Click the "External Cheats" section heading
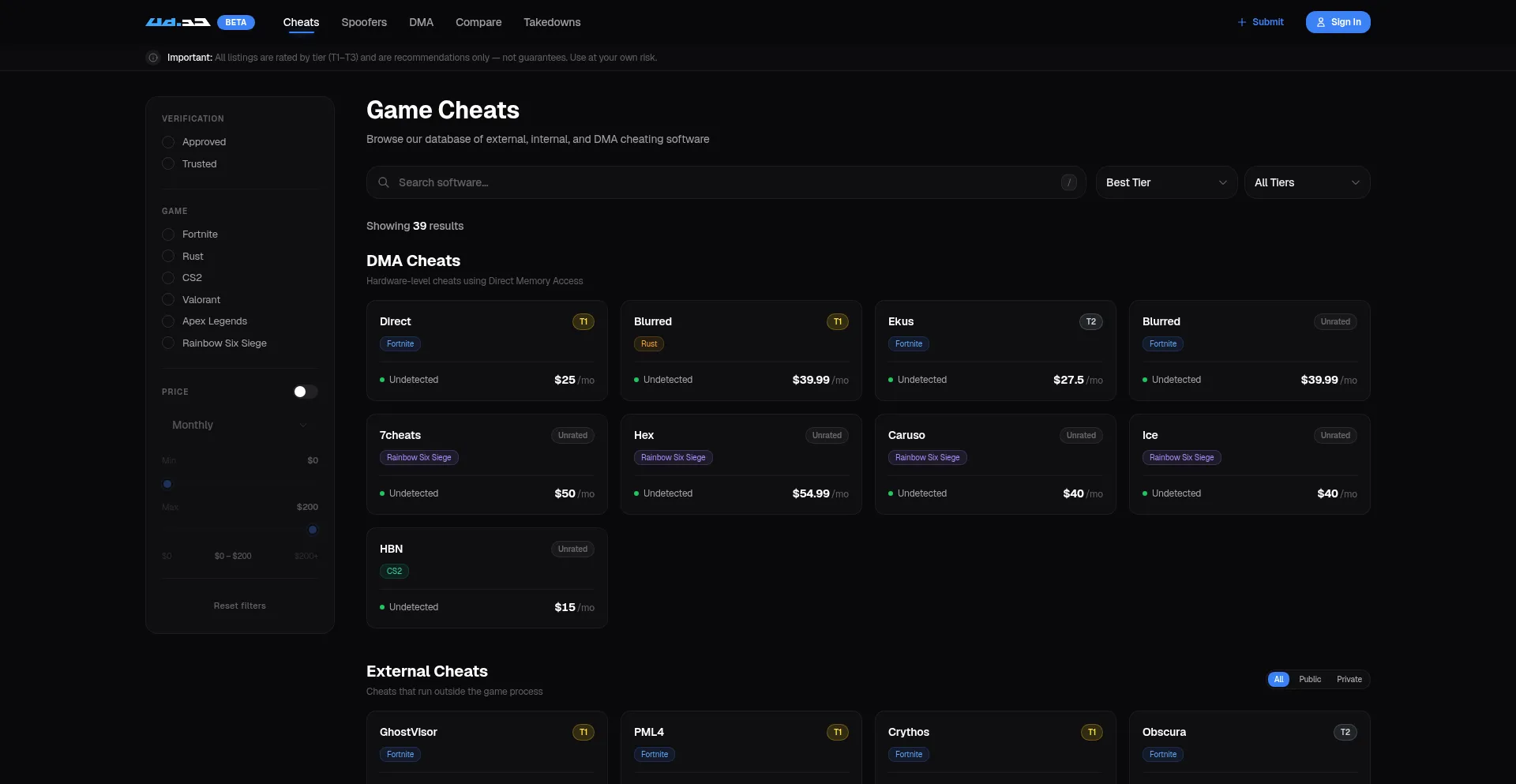This screenshot has height=784, width=1516. click(x=427, y=671)
